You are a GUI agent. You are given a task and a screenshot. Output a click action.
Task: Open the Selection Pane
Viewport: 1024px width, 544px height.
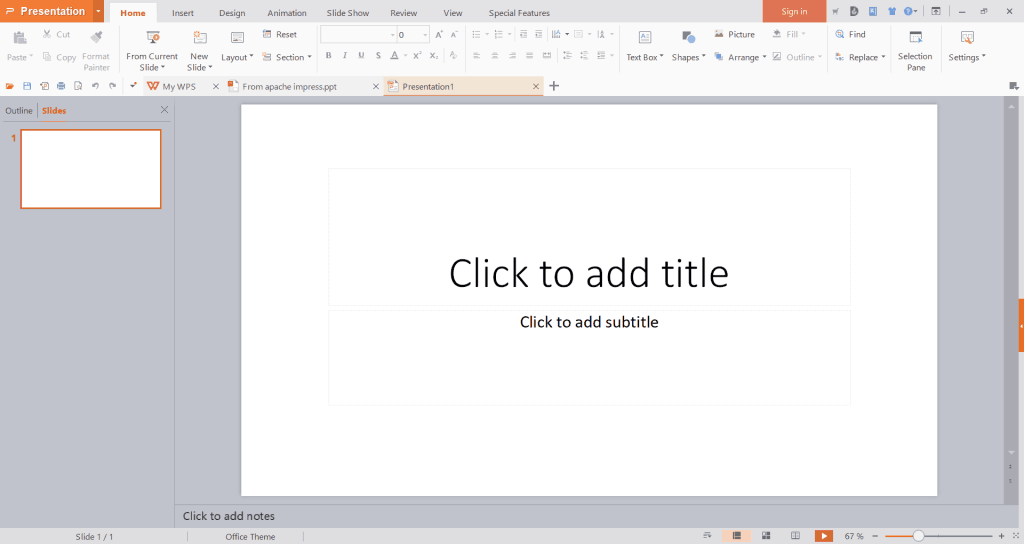916,50
